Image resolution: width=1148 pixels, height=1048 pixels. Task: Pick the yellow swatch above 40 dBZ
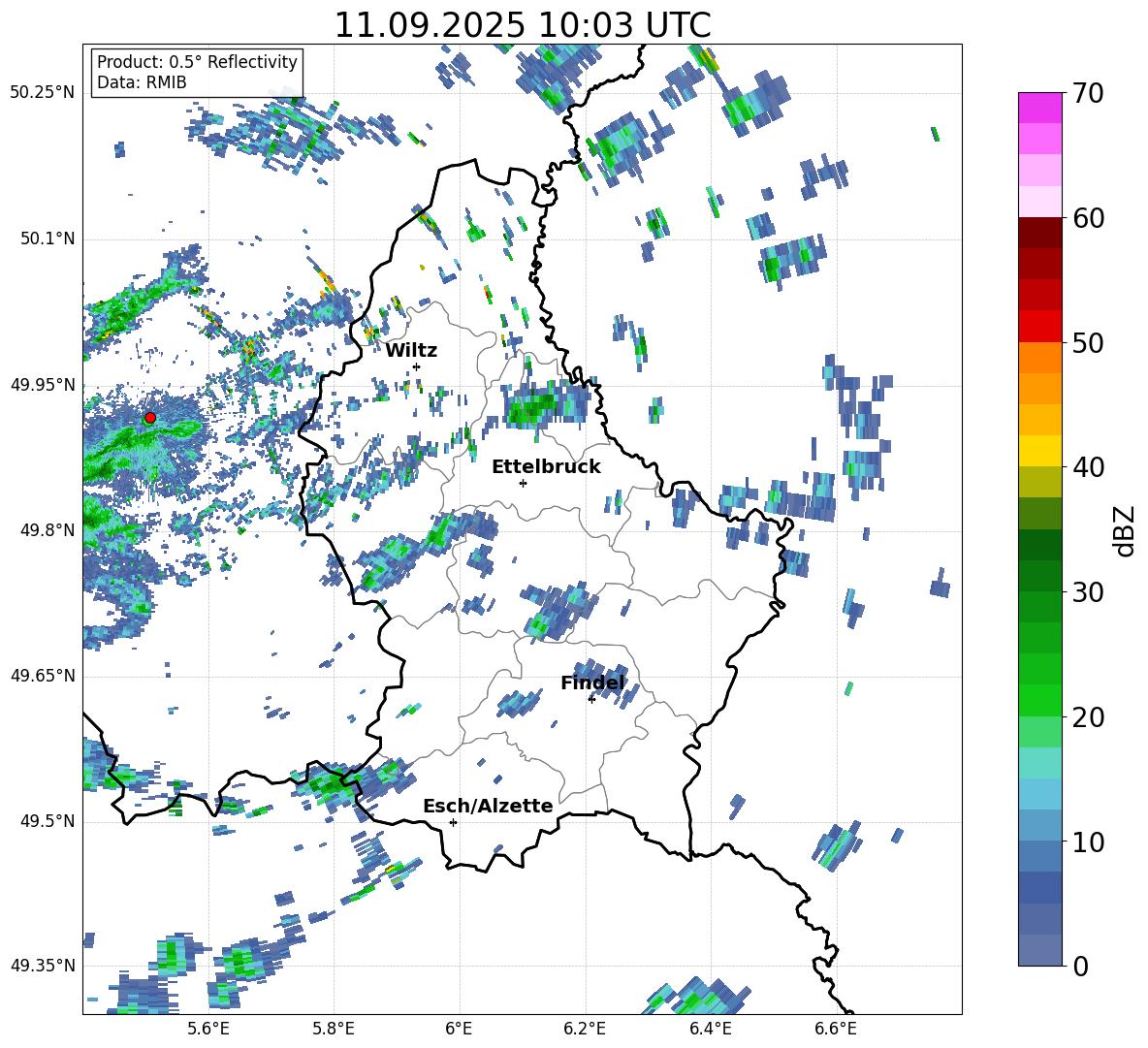pos(1039,451)
